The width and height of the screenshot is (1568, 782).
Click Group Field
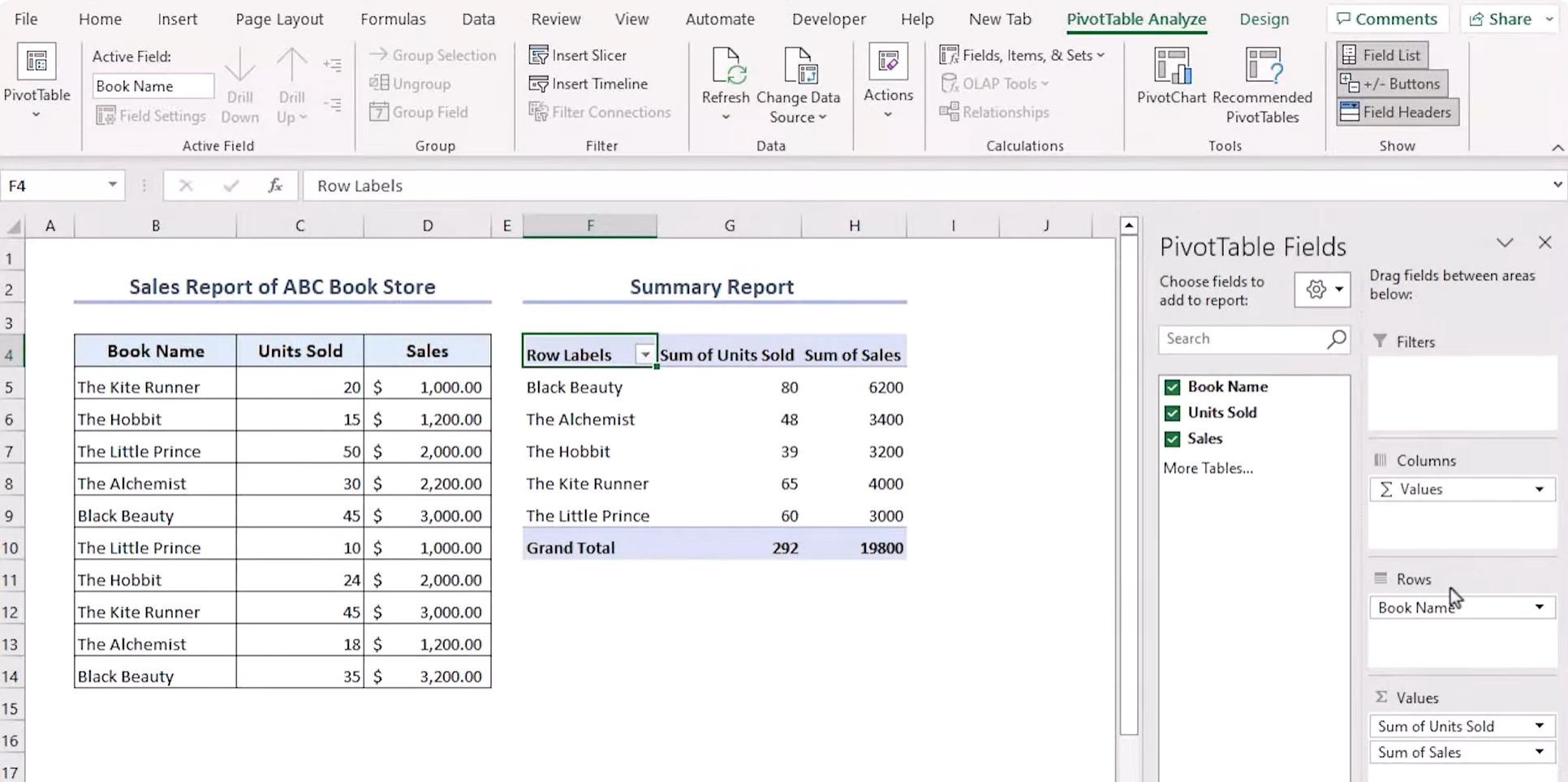(x=419, y=112)
